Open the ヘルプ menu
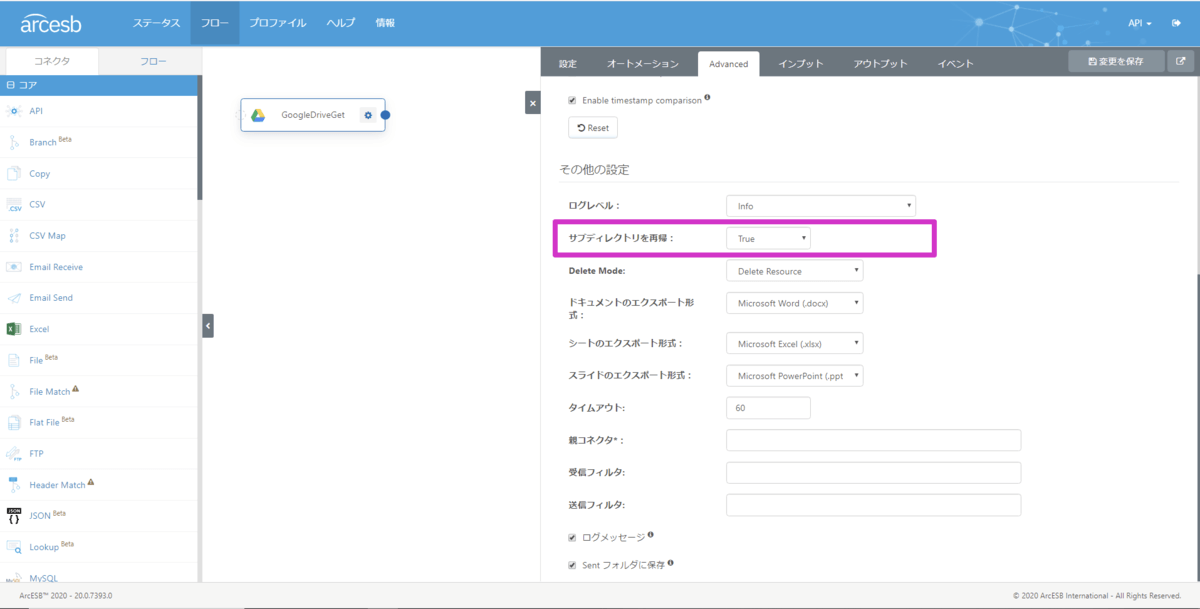This screenshot has width=1200, height=609. tap(341, 23)
